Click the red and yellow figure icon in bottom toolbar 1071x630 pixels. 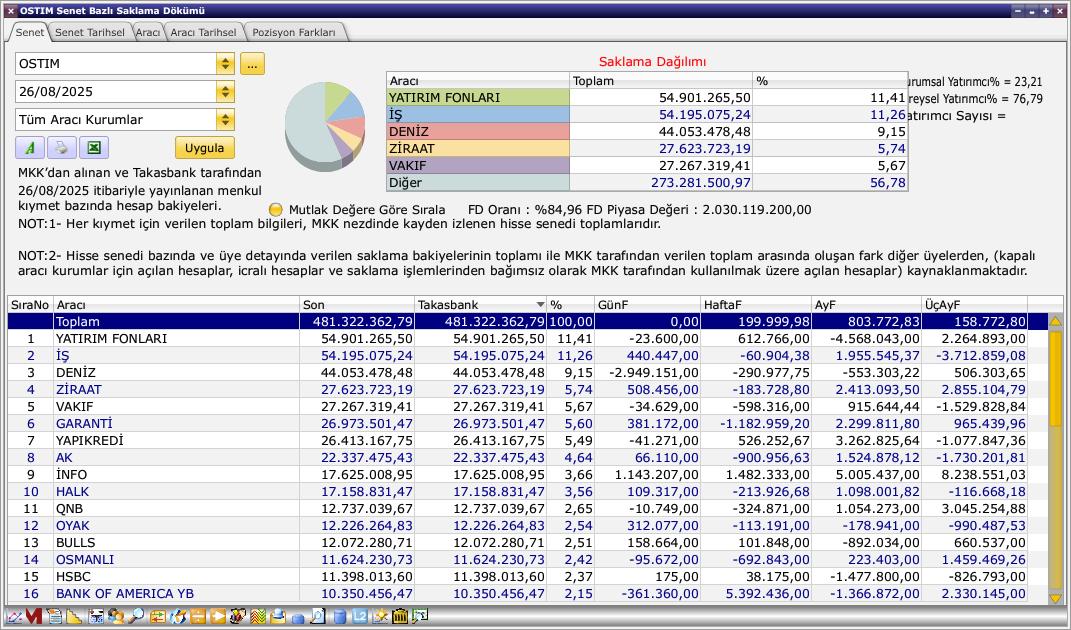pyautogui.click(x=238, y=616)
